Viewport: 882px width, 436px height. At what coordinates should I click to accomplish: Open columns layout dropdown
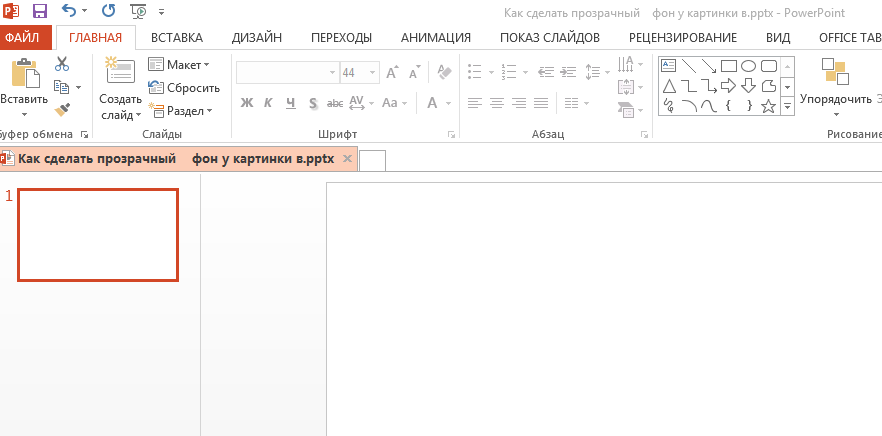577,103
